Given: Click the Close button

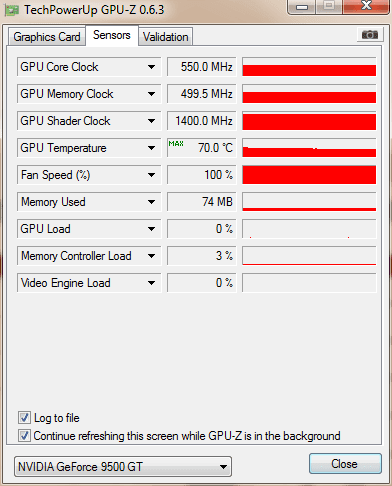Looking at the screenshot, I should coord(345,463).
